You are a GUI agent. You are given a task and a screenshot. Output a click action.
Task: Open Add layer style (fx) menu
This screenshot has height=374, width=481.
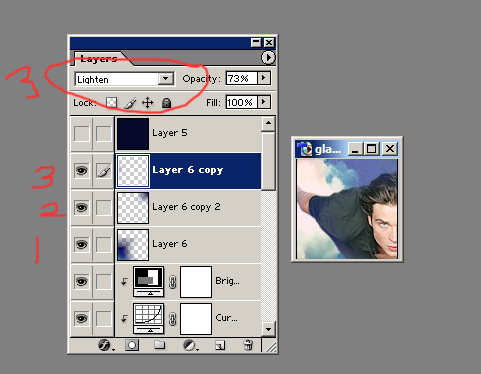point(105,345)
